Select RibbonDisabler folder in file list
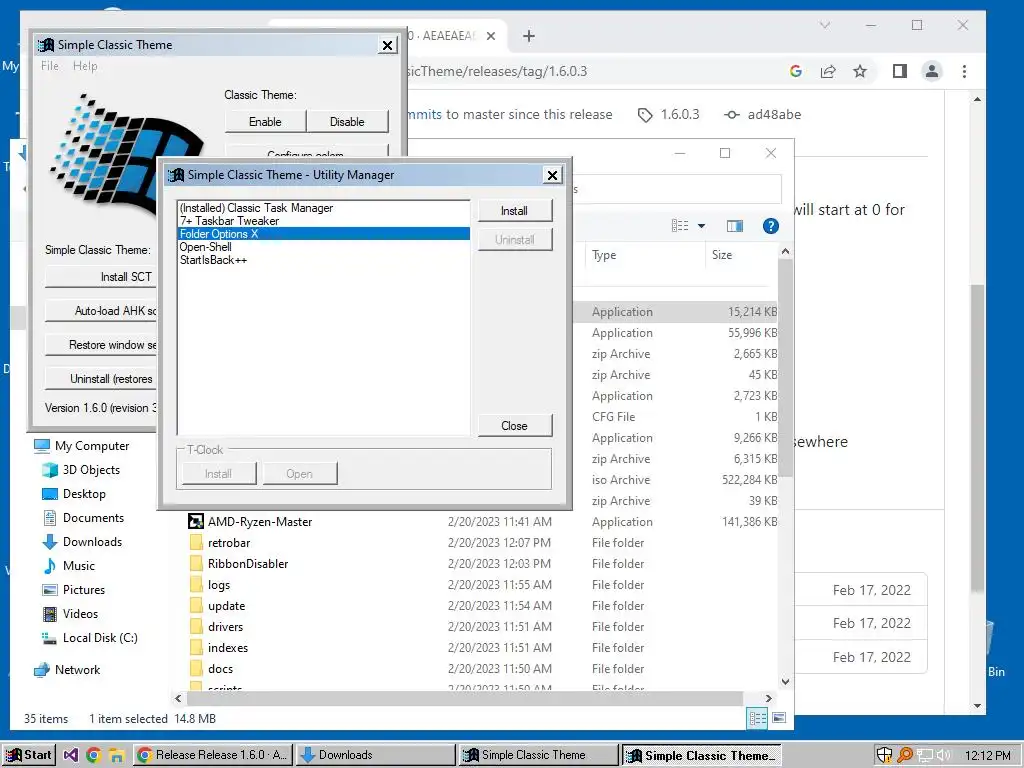The height and width of the screenshot is (768, 1024). (x=248, y=564)
